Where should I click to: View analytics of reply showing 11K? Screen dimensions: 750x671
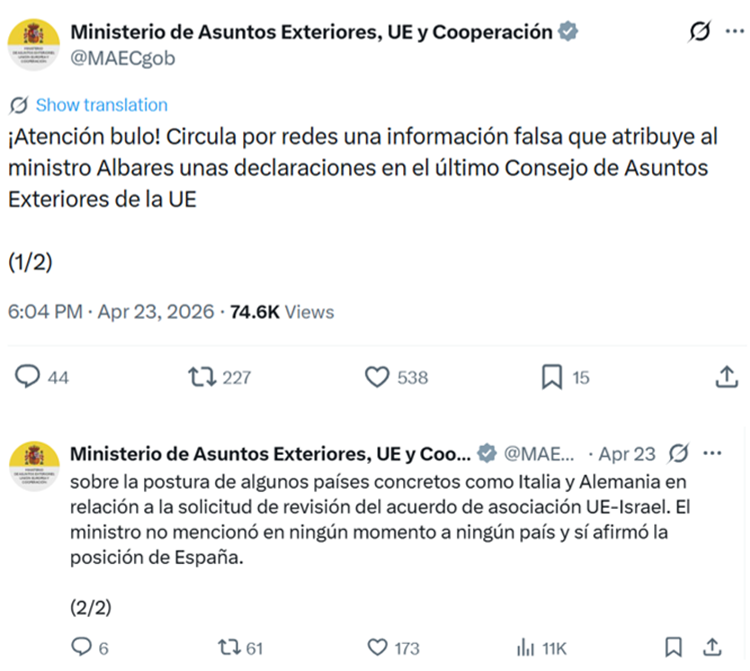click(526, 647)
